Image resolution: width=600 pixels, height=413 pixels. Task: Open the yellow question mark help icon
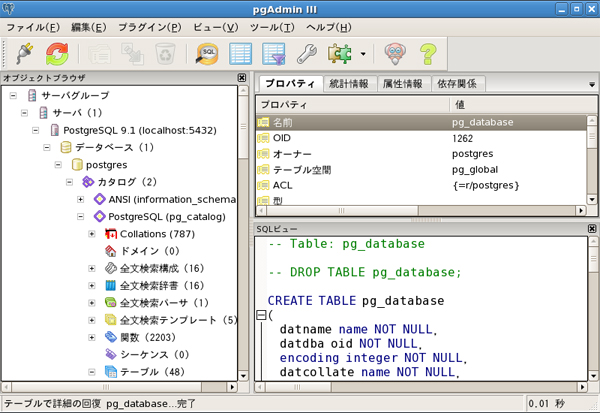coord(428,54)
